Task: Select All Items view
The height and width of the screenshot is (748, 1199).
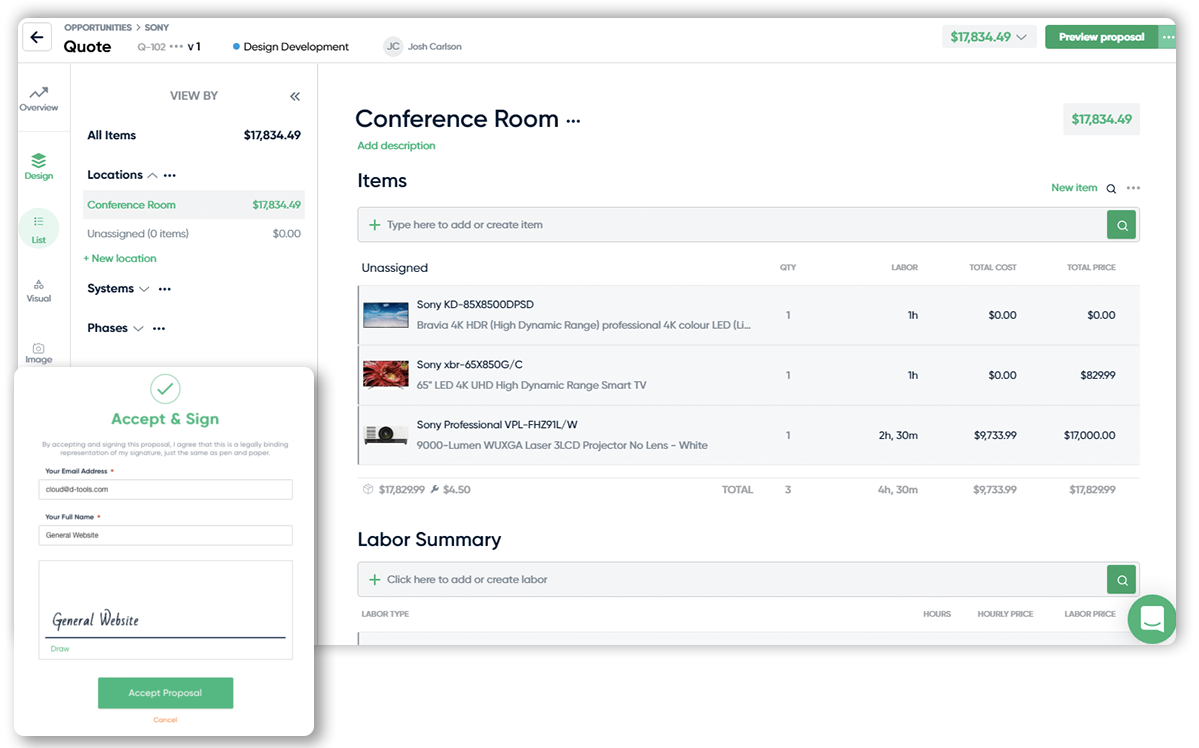Action: coord(193,135)
